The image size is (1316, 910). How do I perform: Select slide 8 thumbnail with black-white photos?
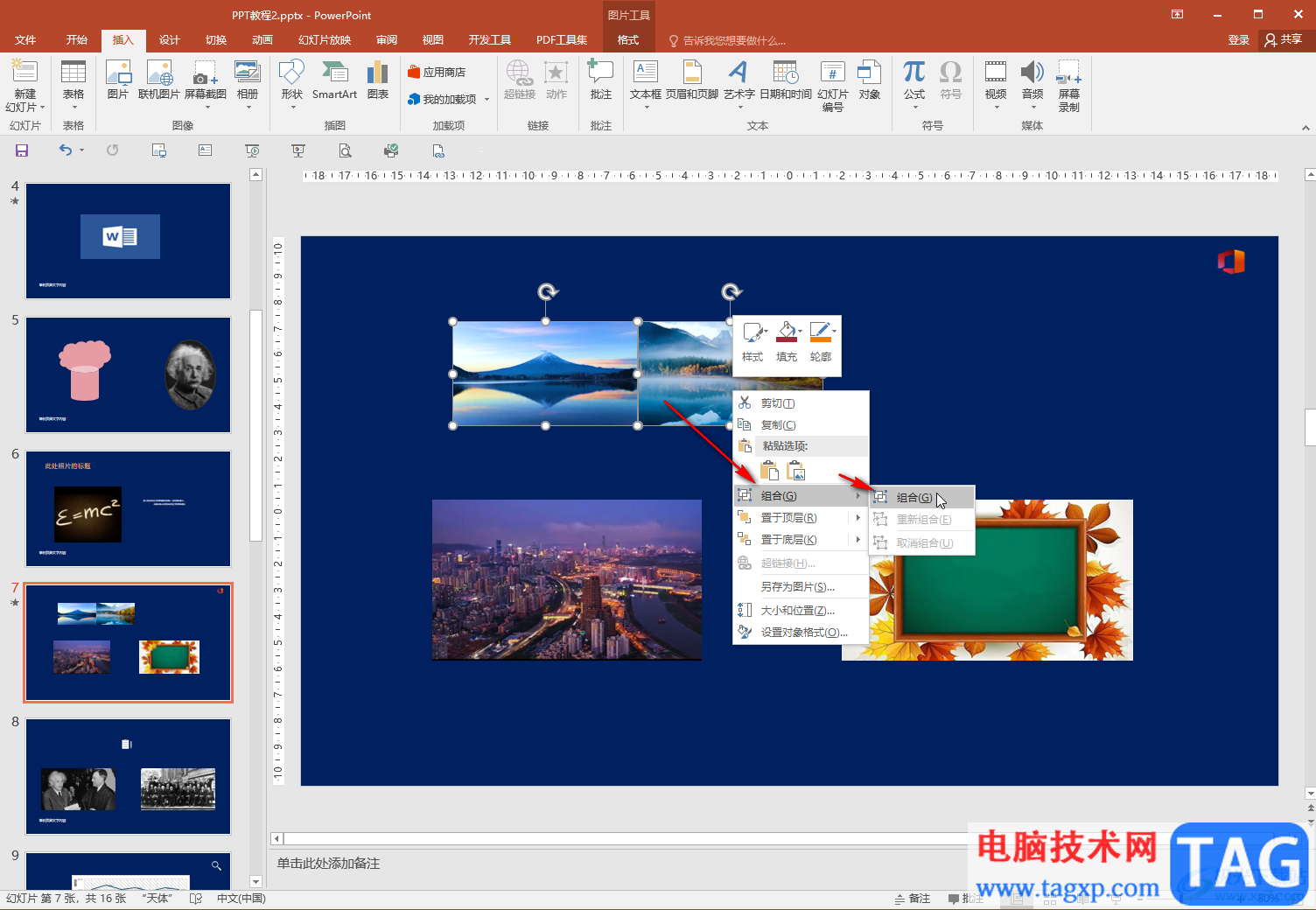[128, 776]
